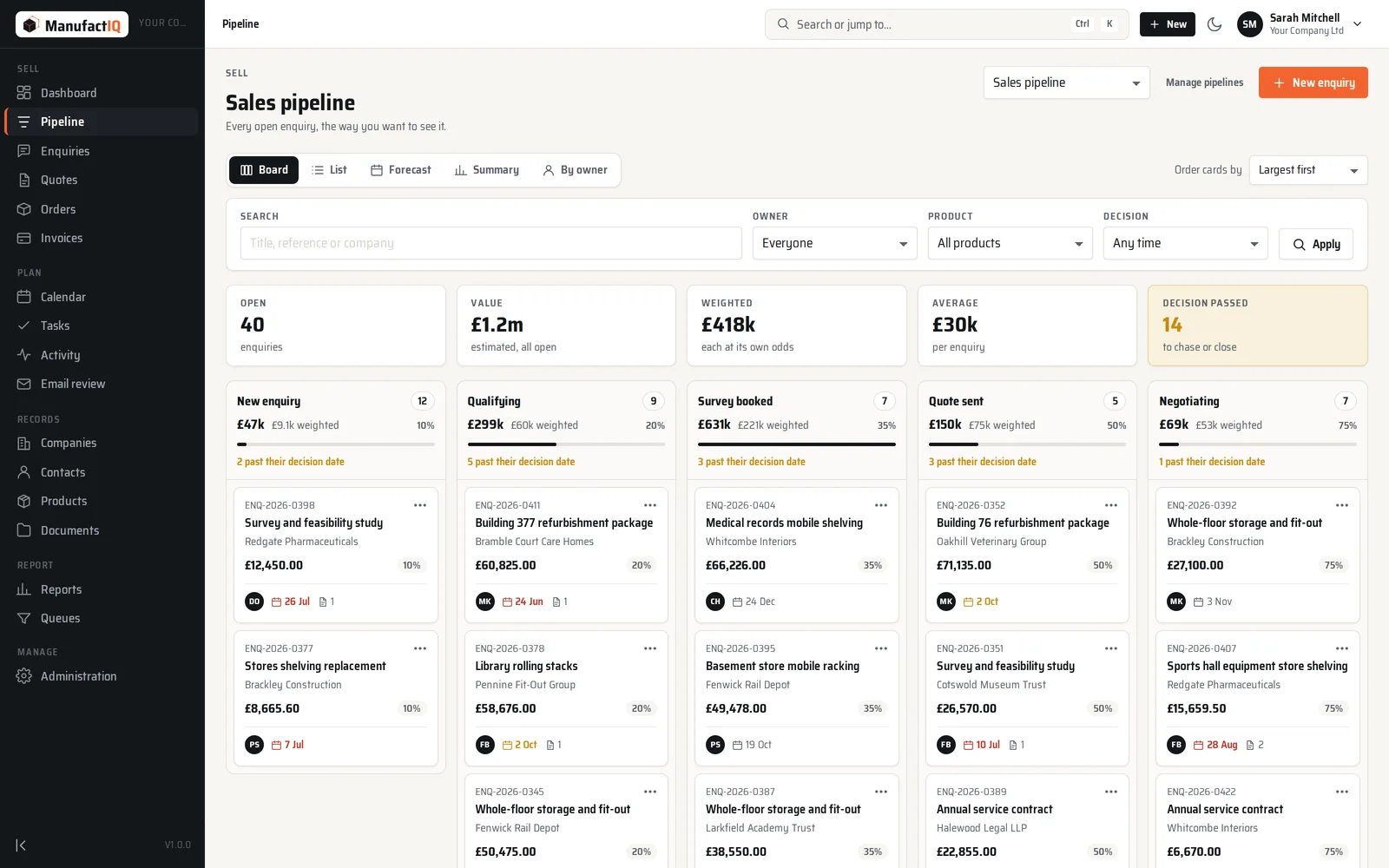Open card menu for ENQ-2026-0398
1389x868 pixels.
420,505
